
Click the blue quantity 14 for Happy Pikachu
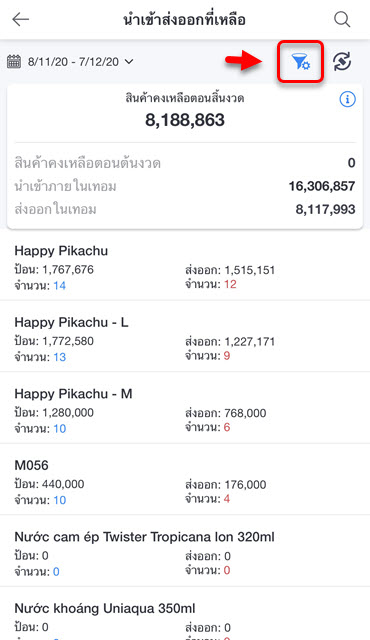[60, 285]
